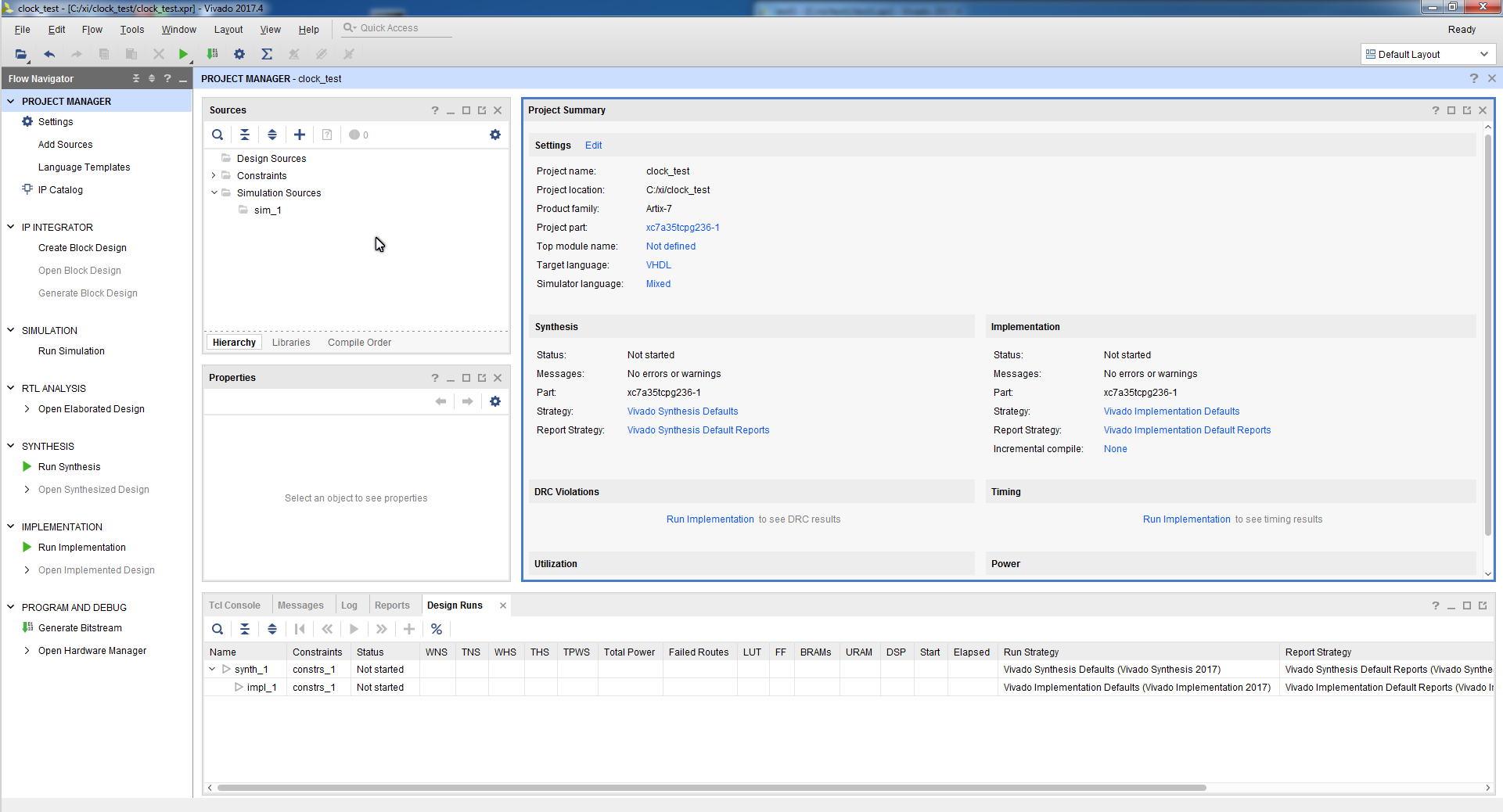The width and height of the screenshot is (1503, 812).
Task: Click Generate Bitstream icon in main toolbar
Action: click(x=212, y=54)
